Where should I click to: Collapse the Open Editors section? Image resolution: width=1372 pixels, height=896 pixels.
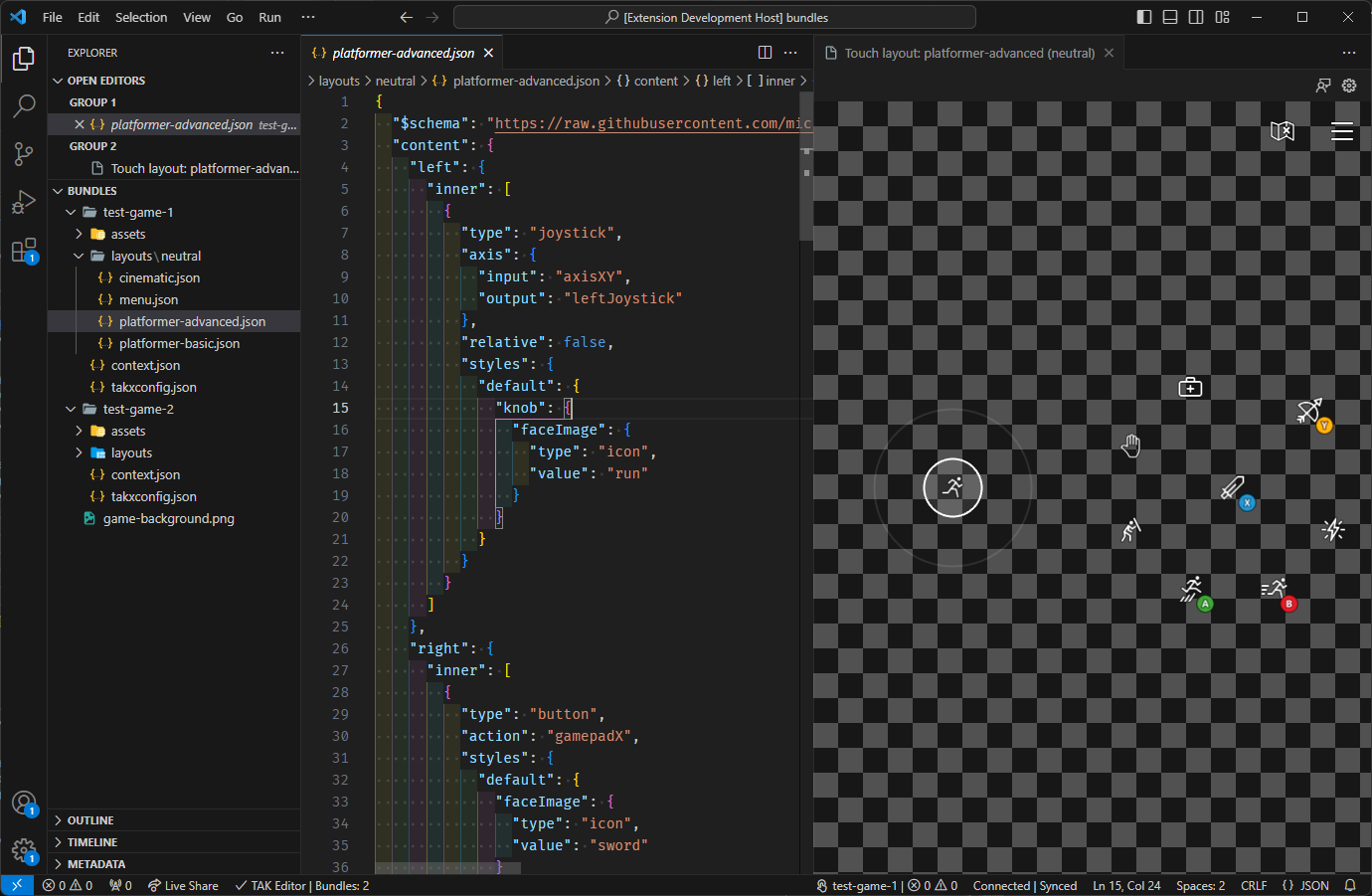(x=174, y=81)
